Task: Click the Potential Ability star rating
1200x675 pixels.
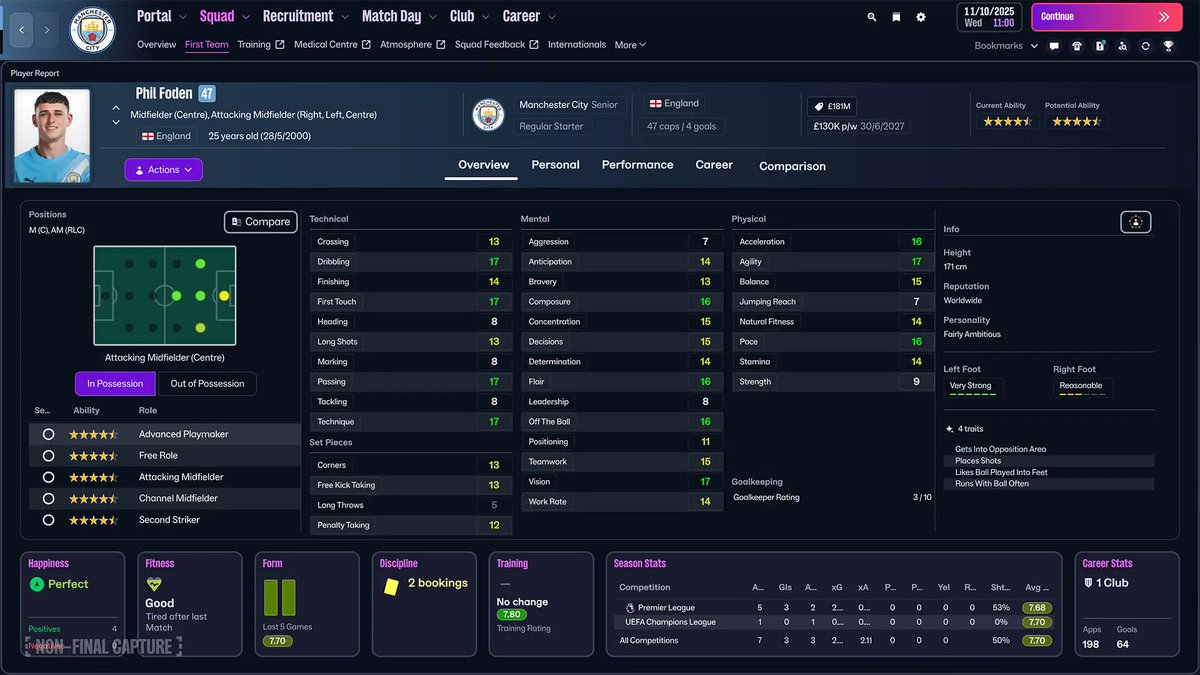Action: (1075, 121)
